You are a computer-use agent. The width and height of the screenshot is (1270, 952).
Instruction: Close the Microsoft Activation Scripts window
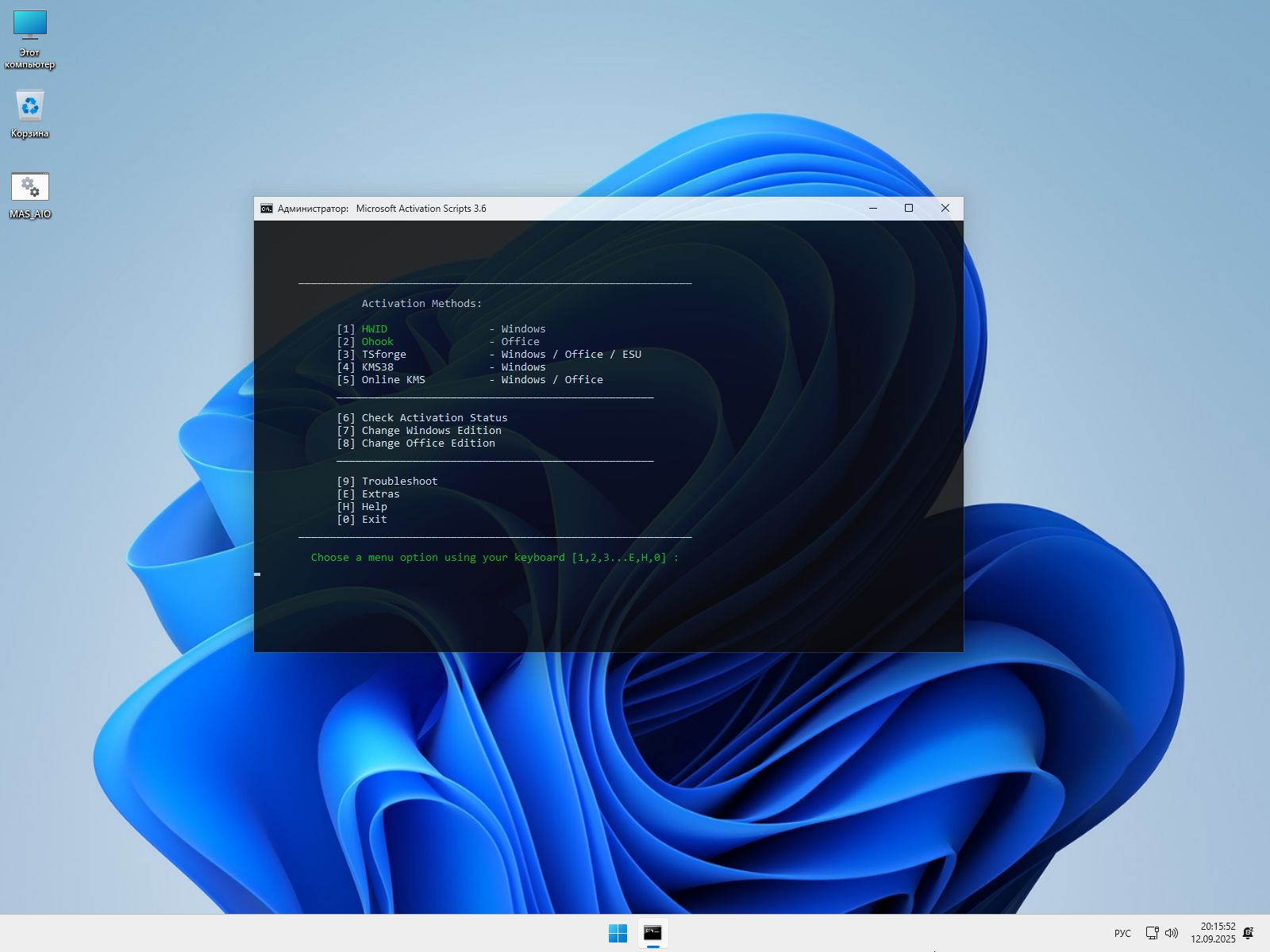[945, 209]
